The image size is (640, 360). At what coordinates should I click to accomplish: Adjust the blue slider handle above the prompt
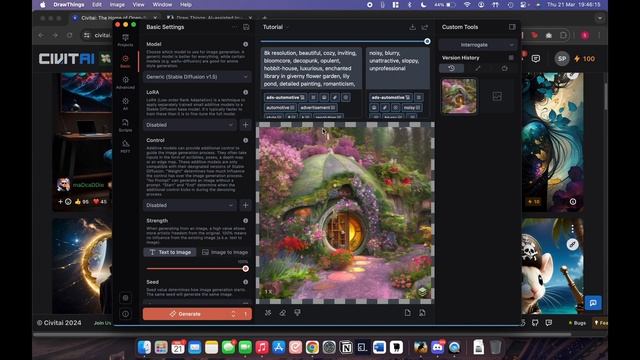tap(427, 41)
